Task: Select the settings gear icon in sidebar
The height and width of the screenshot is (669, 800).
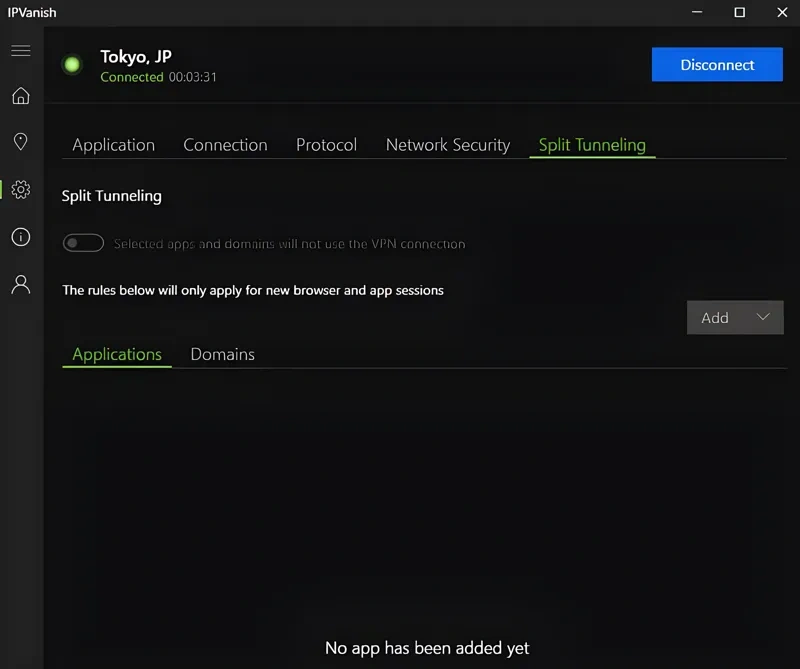Action: coord(20,189)
